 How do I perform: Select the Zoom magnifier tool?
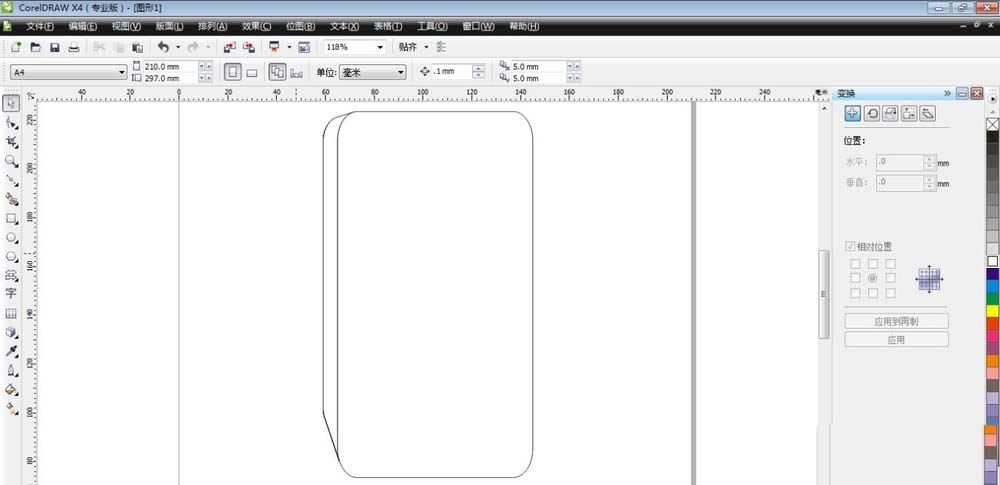click(x=11, y=161)
